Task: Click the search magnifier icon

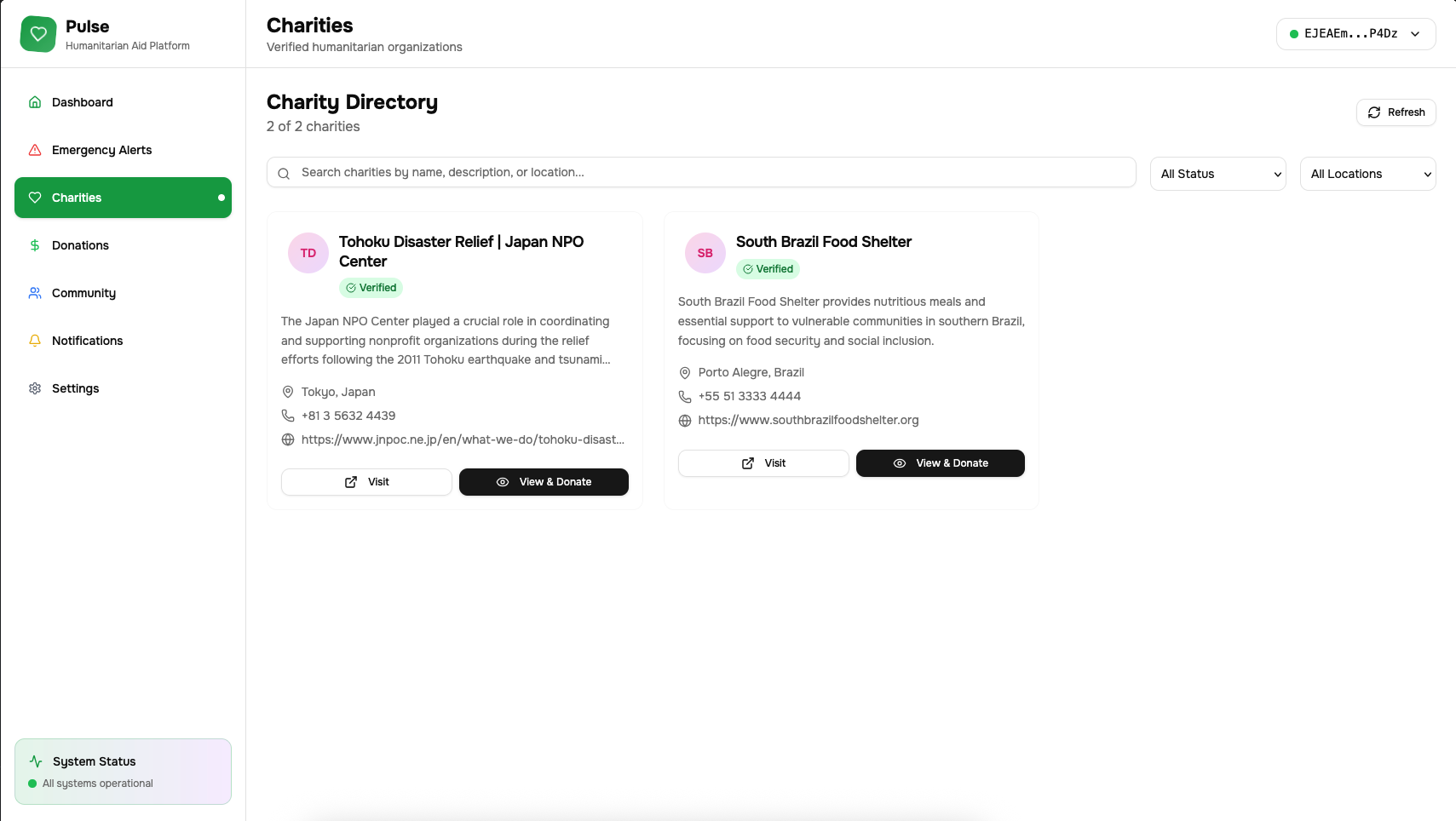Action: pos(284,173)
